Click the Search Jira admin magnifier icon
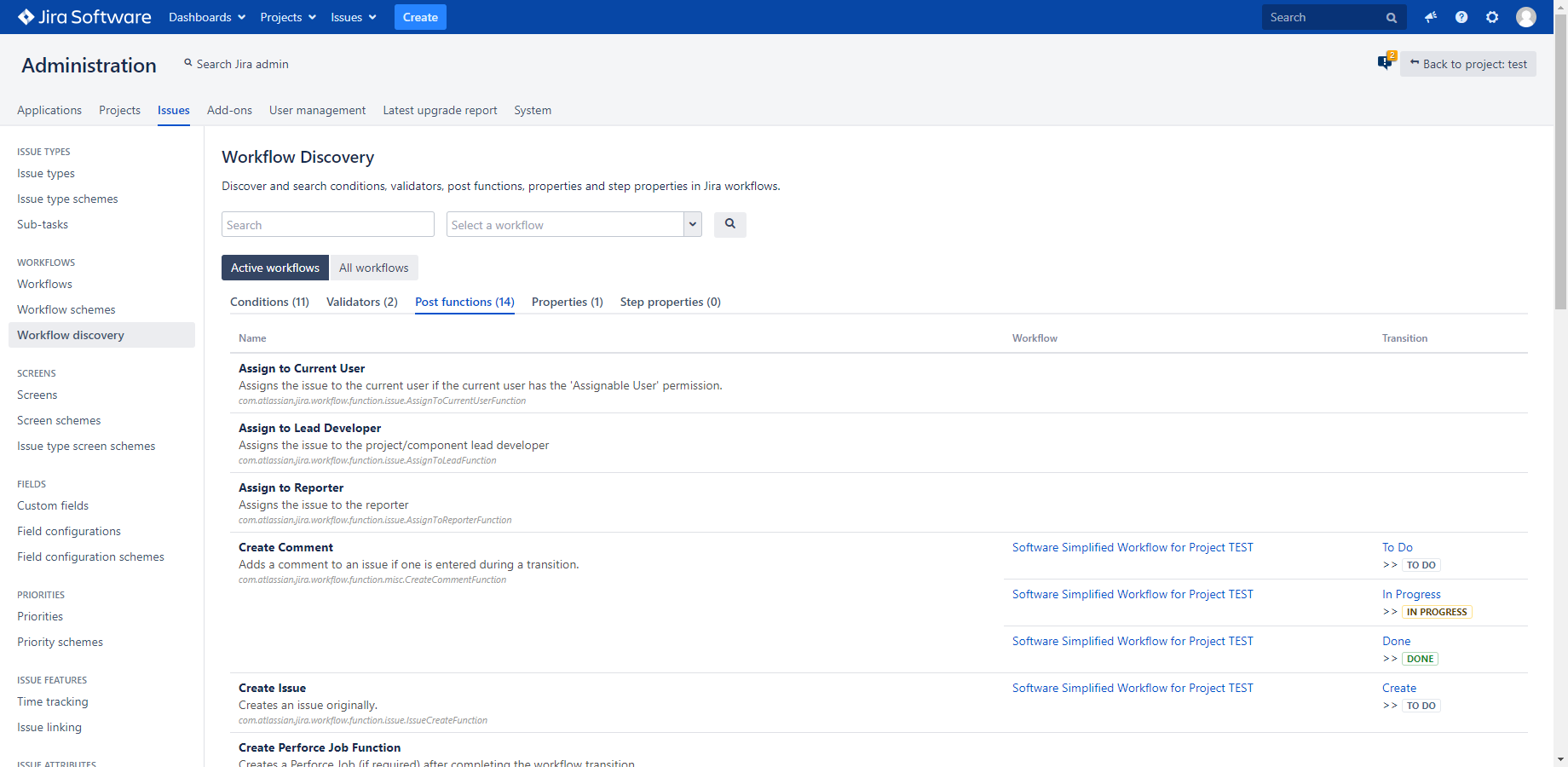Screen dimensions: 1568x767 click(188, 63)
